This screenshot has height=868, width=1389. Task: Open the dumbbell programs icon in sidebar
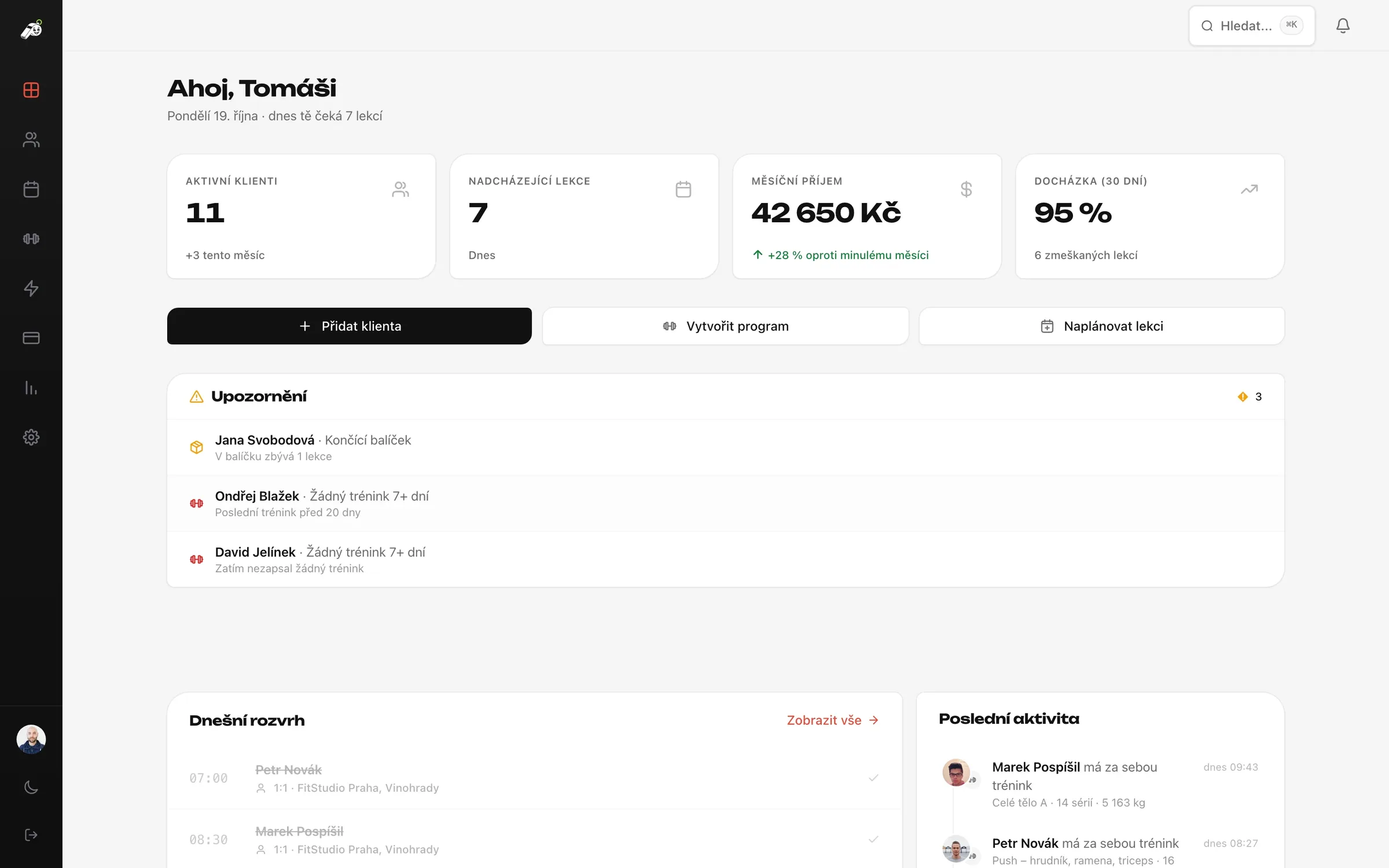(x=31, y=238)
